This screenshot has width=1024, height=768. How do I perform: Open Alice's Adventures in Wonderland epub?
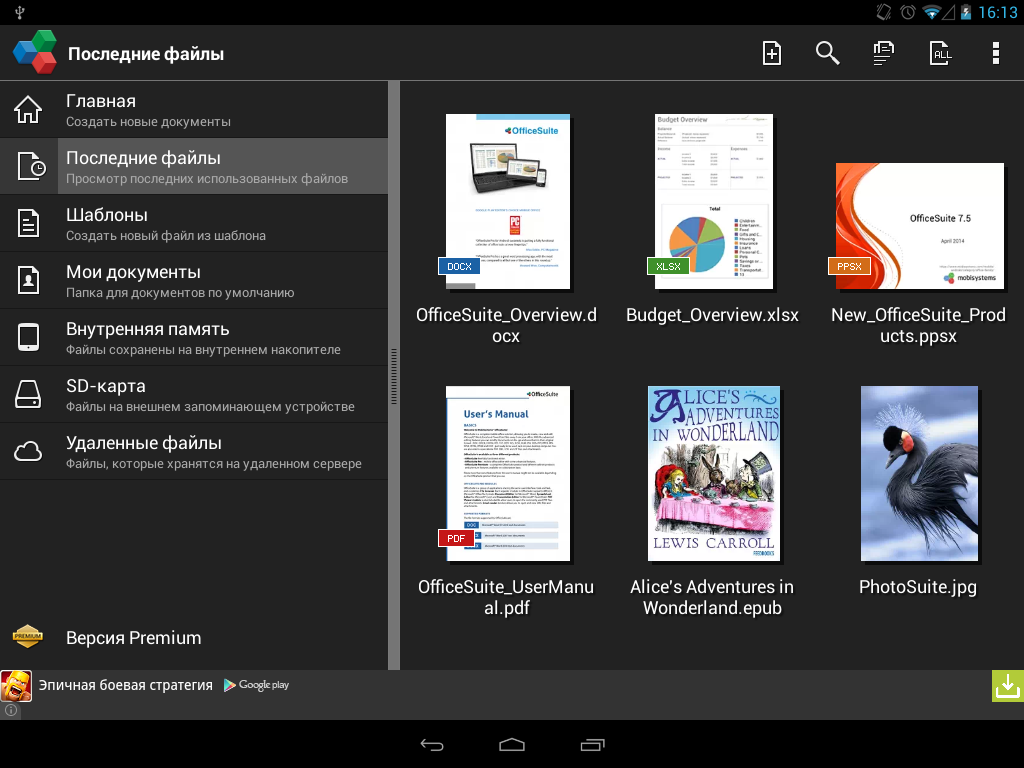click(713, 473)
